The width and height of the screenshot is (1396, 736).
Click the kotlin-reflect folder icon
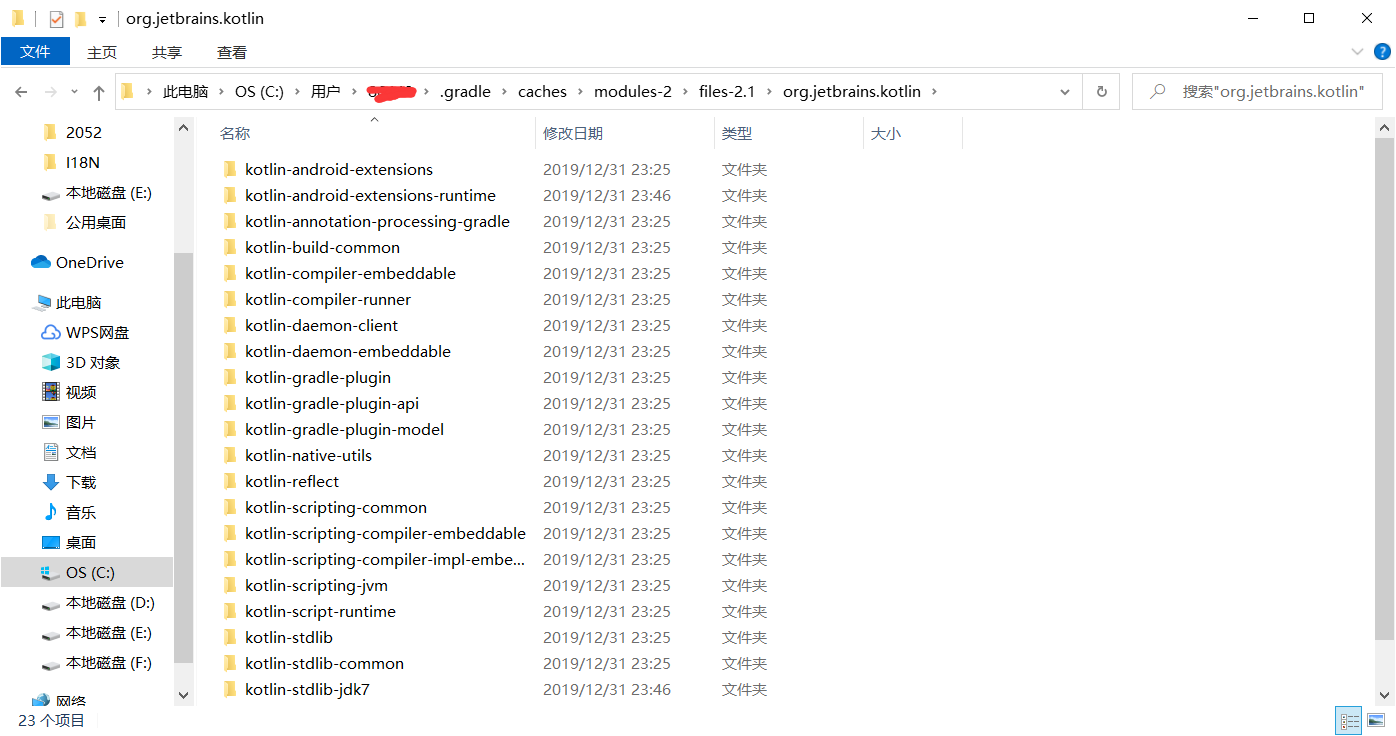point(230,481)
